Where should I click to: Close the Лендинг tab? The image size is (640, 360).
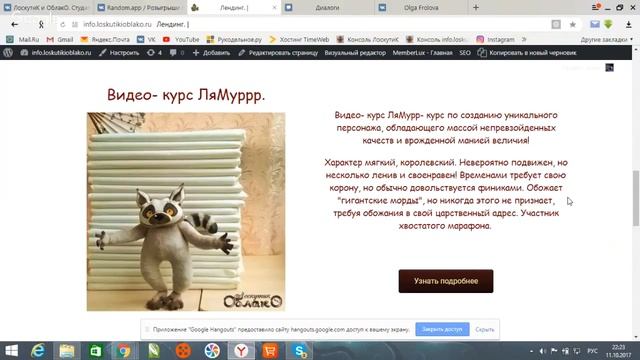coord(274,7)
